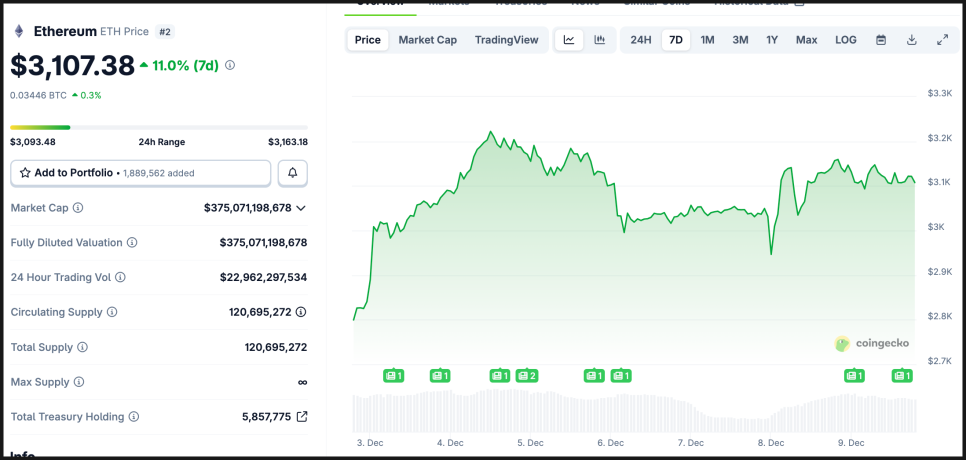Screen dimensions: 966x460
Task: Expand the chart to fullscreen
Action: point(942,40)
